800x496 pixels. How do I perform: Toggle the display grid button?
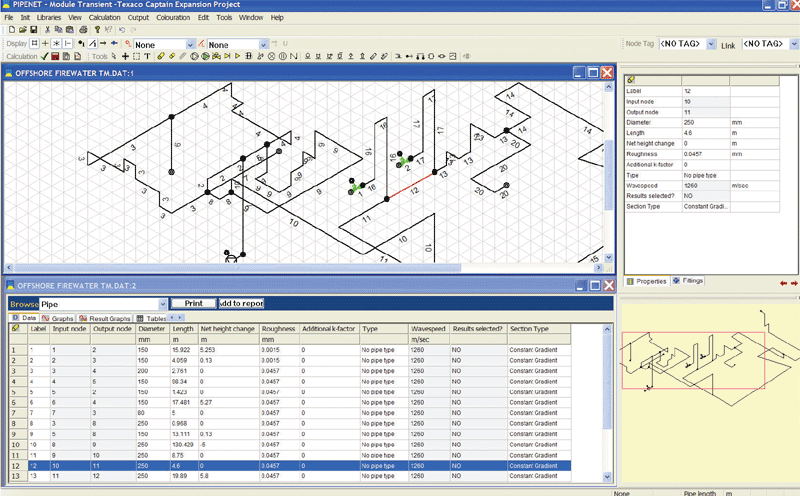pyautogui.click(x=35, y=43)
